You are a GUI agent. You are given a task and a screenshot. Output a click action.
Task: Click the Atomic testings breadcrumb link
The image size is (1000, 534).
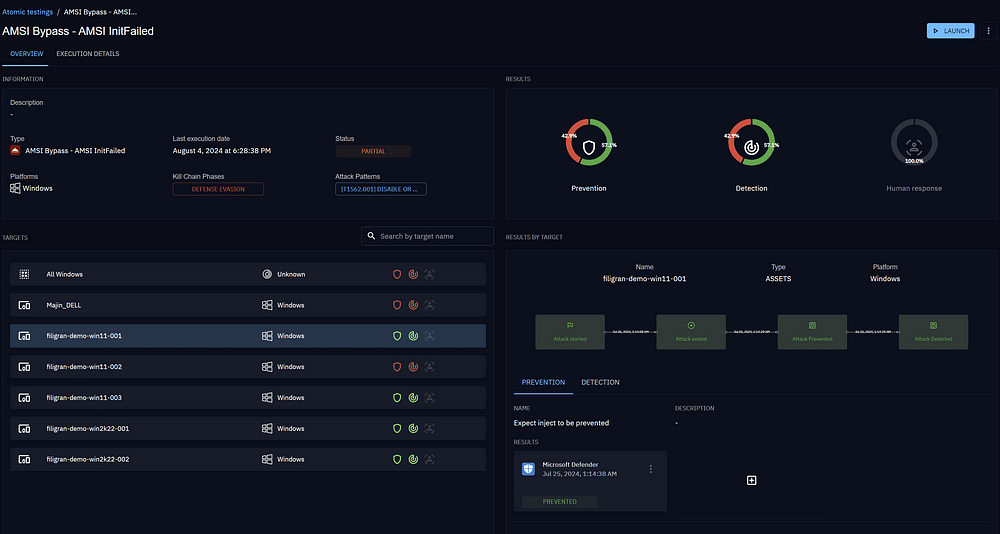[x=27, y=11]
